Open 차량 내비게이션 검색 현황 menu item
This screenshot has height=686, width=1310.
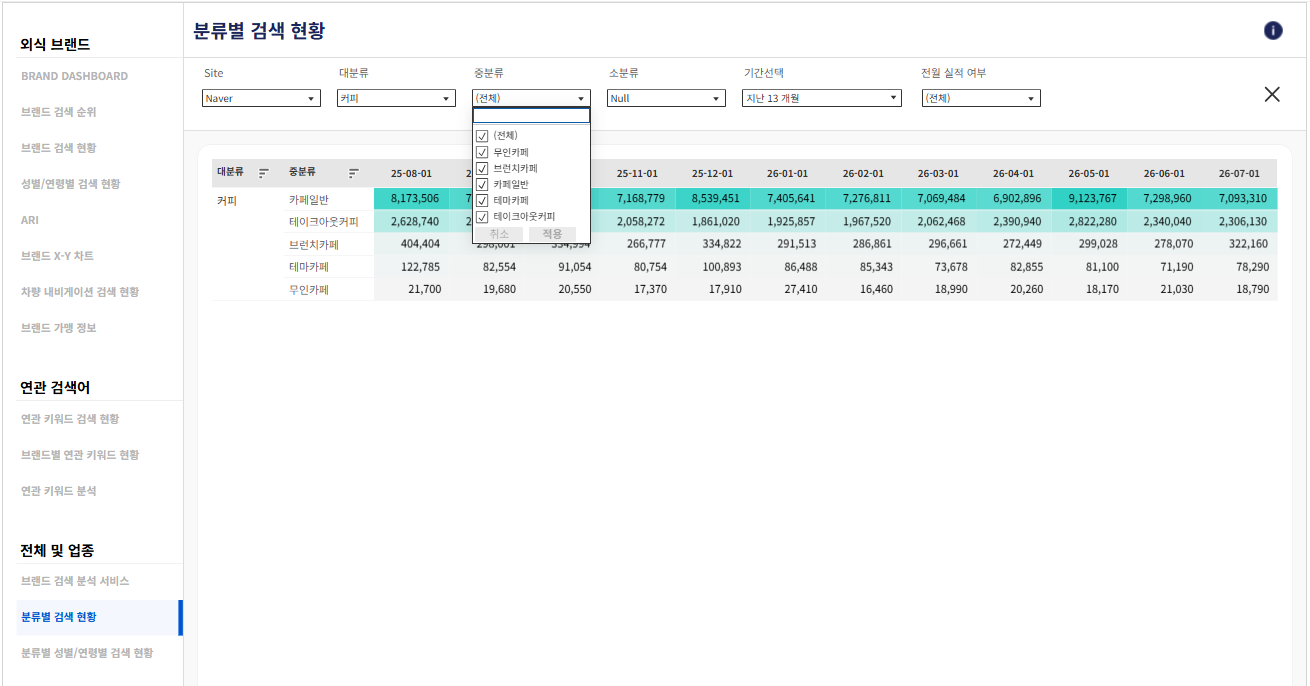tap(80, 292)
